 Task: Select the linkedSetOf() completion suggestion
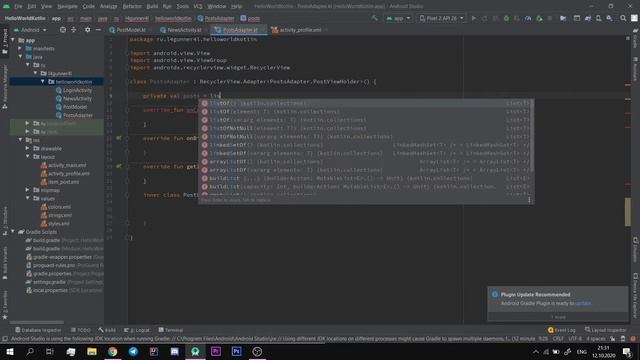tap(366, 145)
